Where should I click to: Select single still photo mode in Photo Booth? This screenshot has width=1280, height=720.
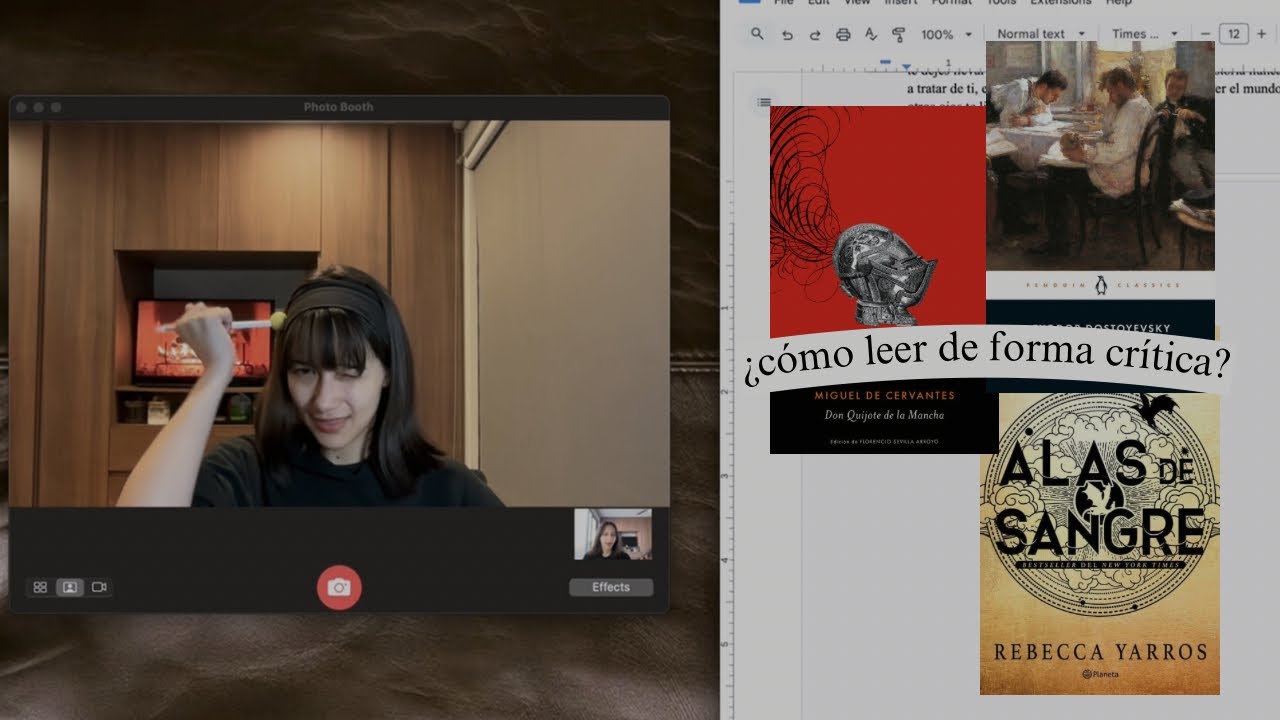point(69,587)
